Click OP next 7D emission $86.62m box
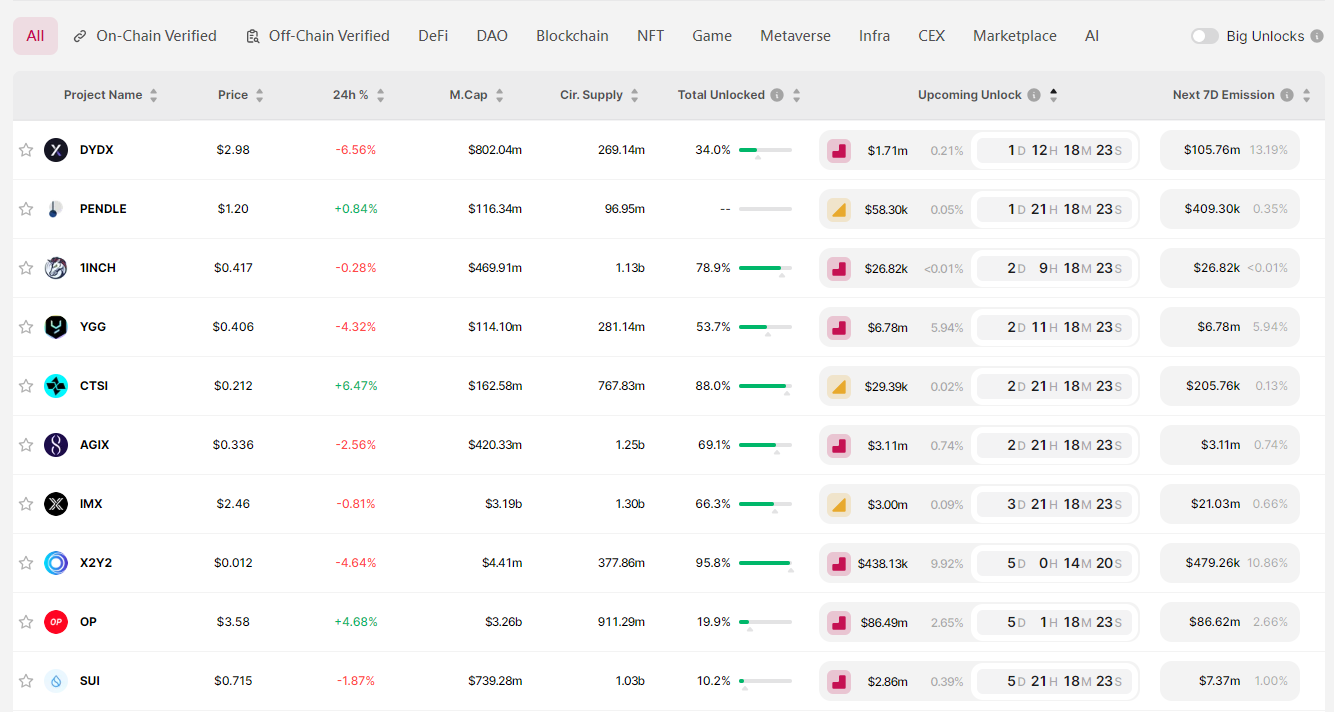 tap(1230, 622)
